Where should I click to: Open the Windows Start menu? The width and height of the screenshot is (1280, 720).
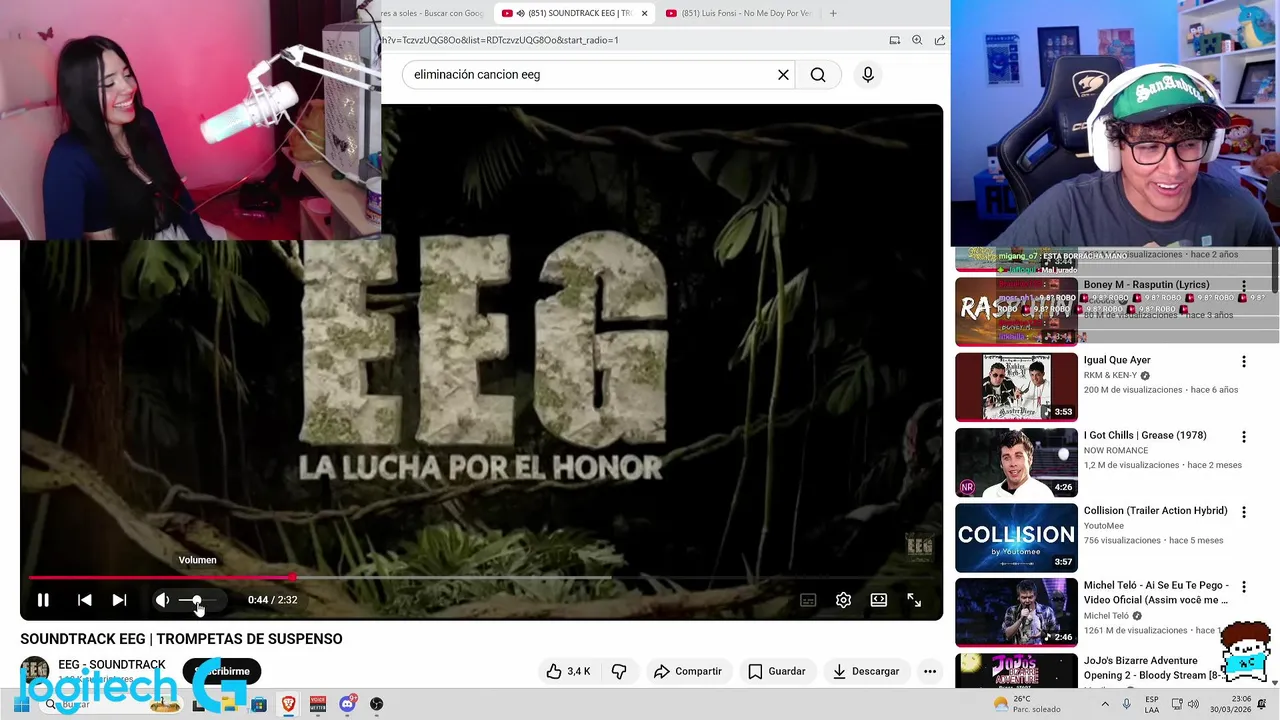click(21, 704)
